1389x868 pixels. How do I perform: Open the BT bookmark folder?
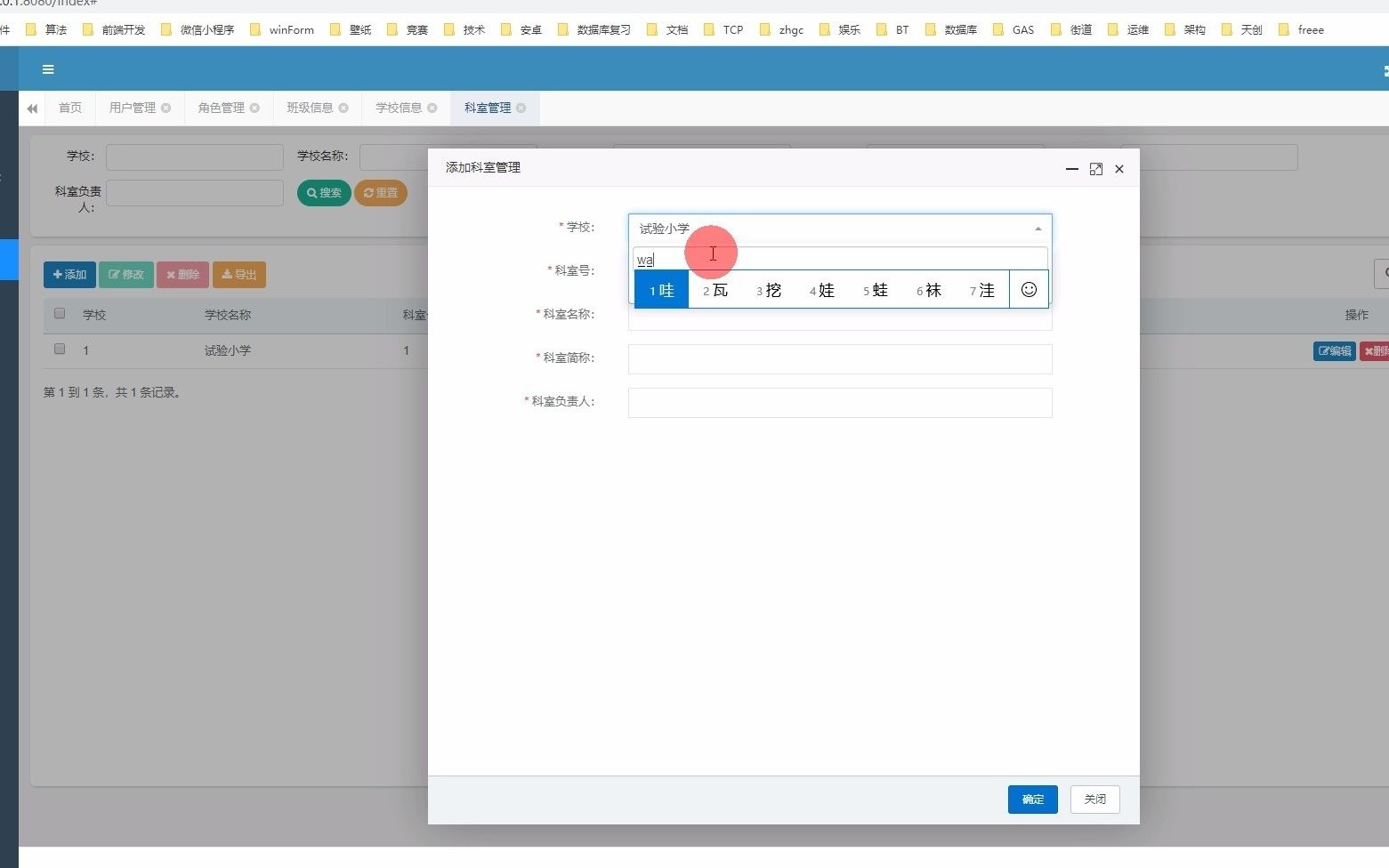(893, 29)
